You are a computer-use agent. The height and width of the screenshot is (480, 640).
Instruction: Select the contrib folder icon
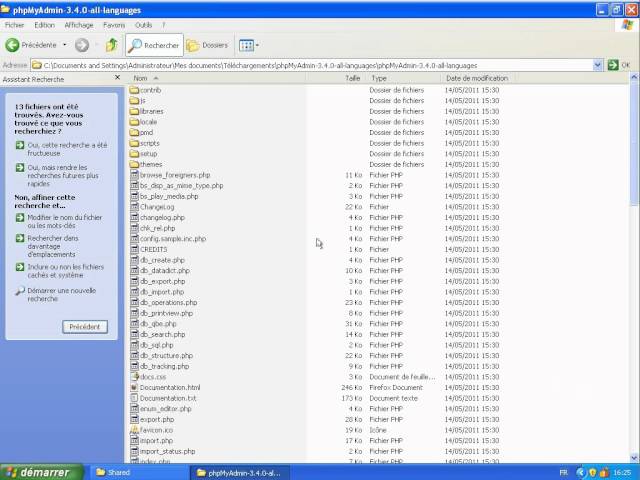(134, 90)
